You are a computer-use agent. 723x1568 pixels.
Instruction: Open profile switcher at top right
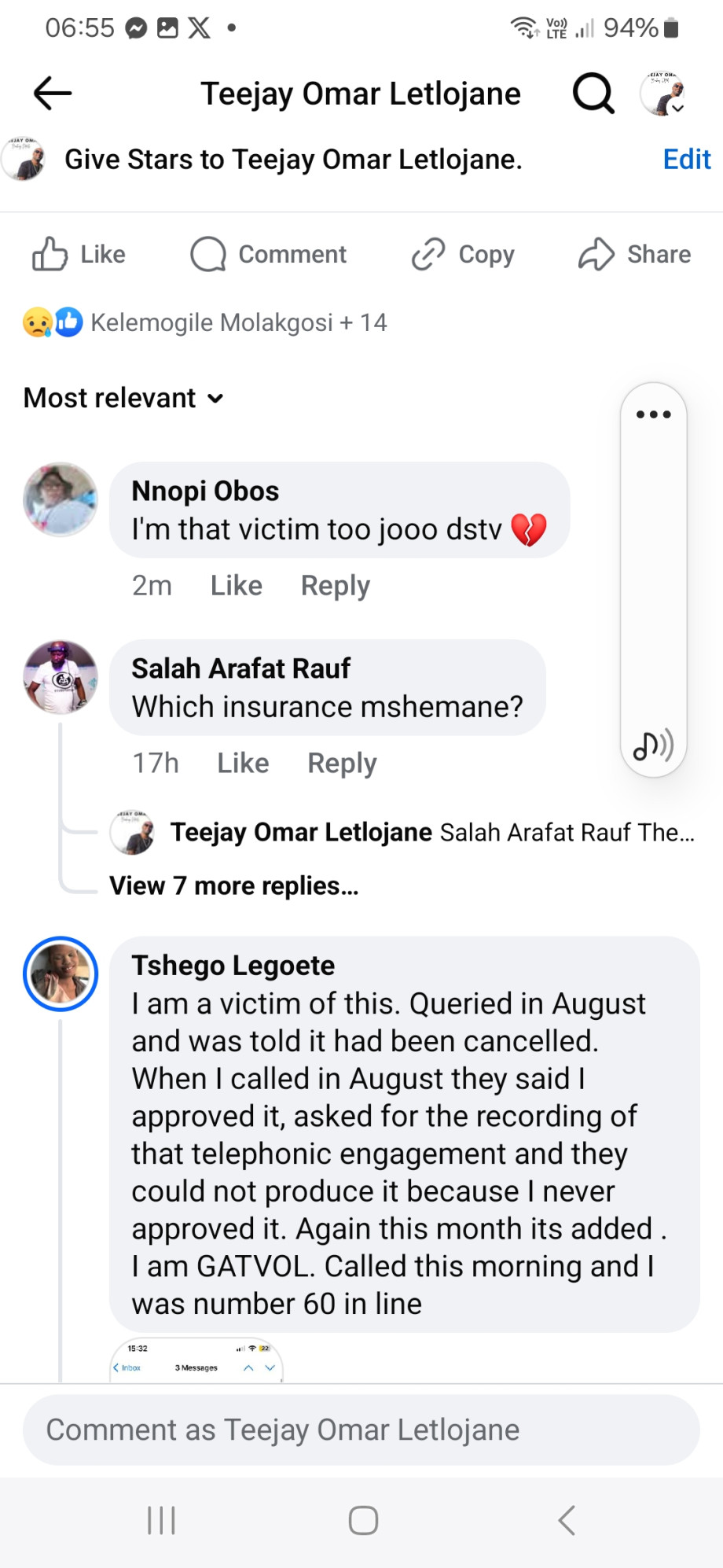click(662, 94)
